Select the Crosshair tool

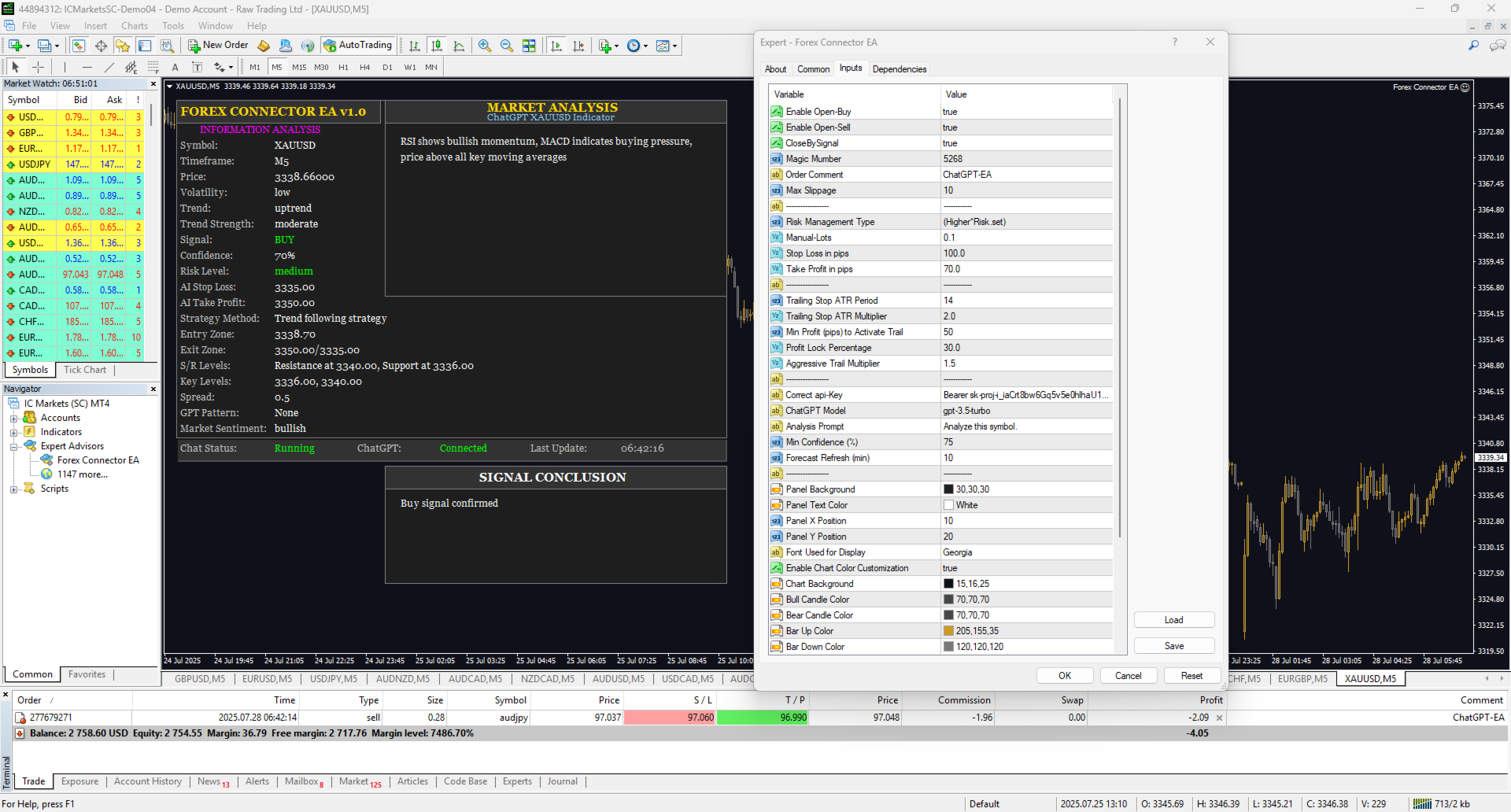[38, 67]
